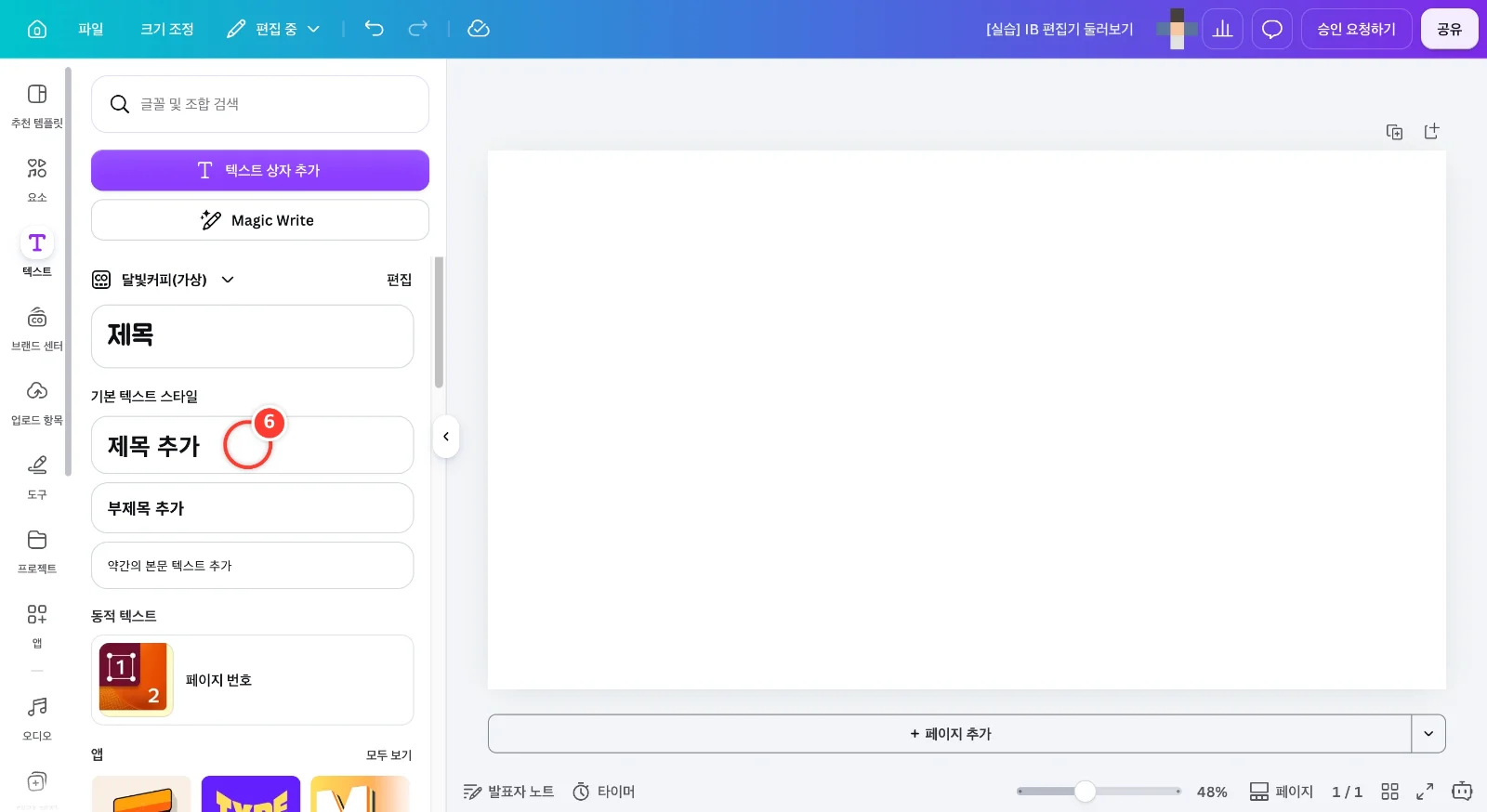Open the 업로드 항목 uploads panel
The height and width of the screenshot is (812, 1487).
[37, 403]
